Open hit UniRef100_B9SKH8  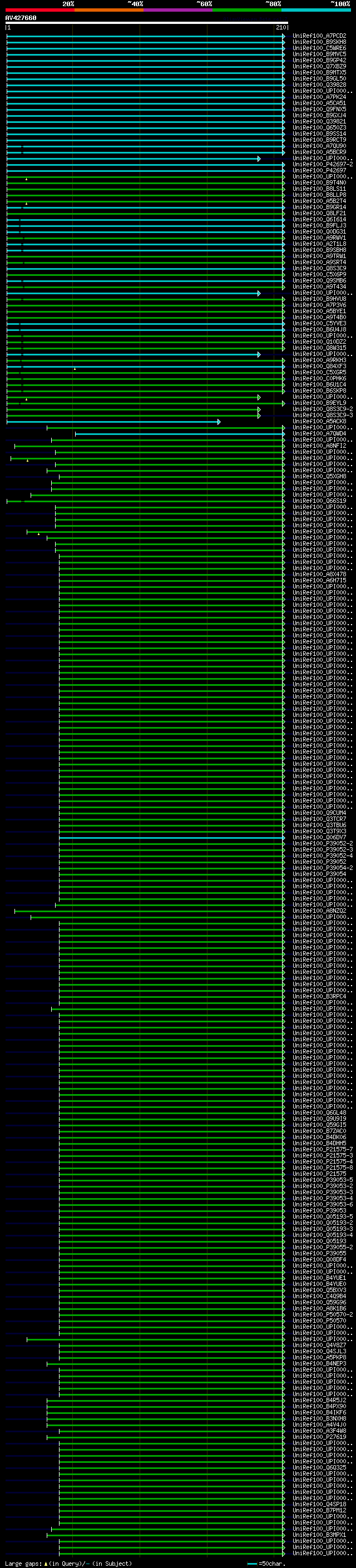(319, 42)
